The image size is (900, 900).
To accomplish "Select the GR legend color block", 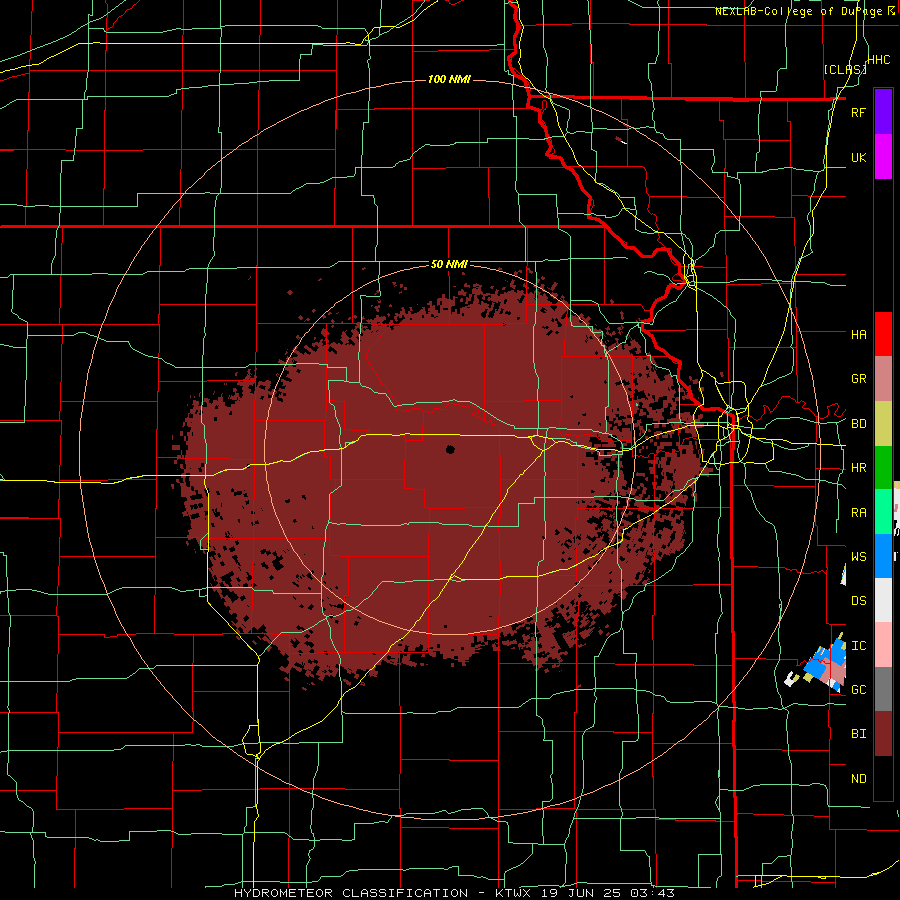I will 883,379.
